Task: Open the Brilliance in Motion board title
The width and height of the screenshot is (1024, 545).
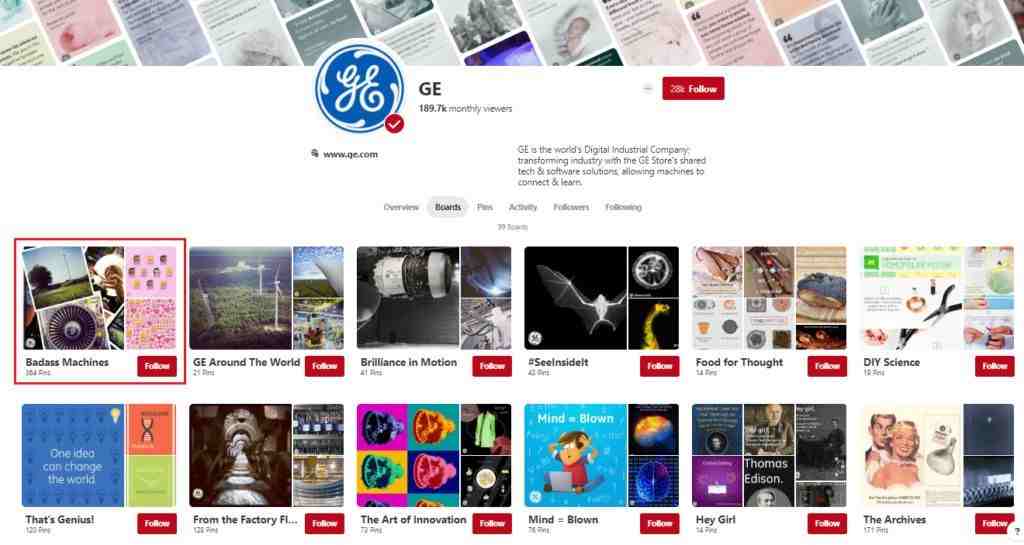Action: click(409, 362)
